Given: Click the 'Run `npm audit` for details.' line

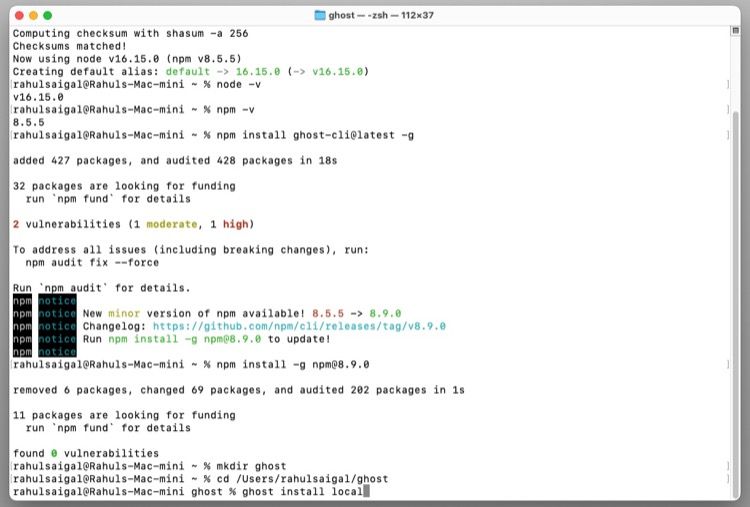Looking at the screenshot, I should 102,288.
